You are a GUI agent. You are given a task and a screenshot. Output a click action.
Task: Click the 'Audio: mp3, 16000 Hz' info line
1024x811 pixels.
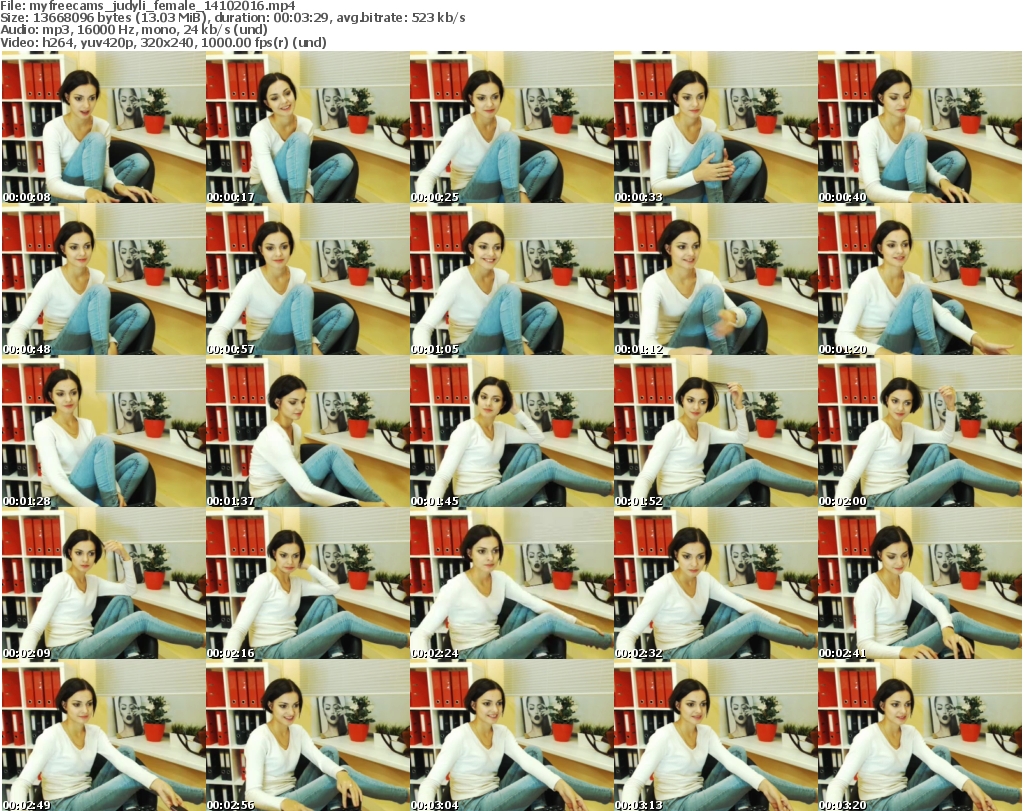coord(134,30)
